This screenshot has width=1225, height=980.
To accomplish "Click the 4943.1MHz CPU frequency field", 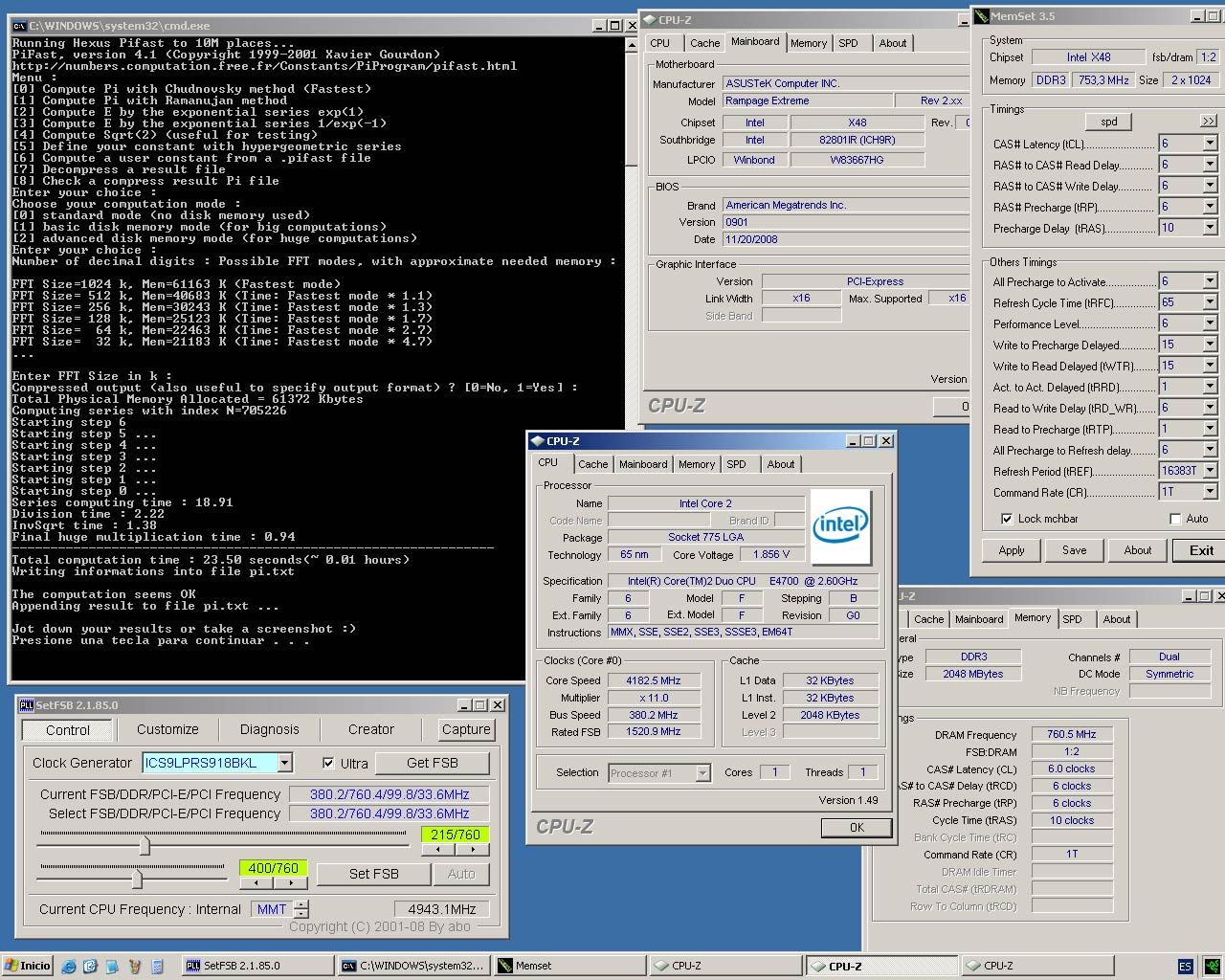I will click(442, 909).
